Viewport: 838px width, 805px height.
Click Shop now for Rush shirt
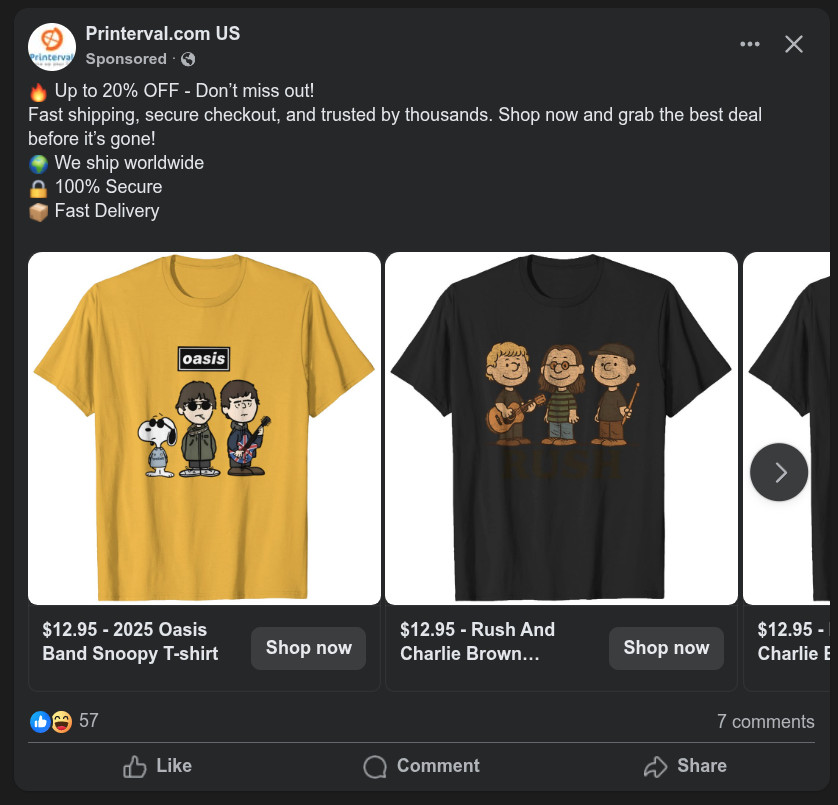pyautogui.click(x=666, y=648)
